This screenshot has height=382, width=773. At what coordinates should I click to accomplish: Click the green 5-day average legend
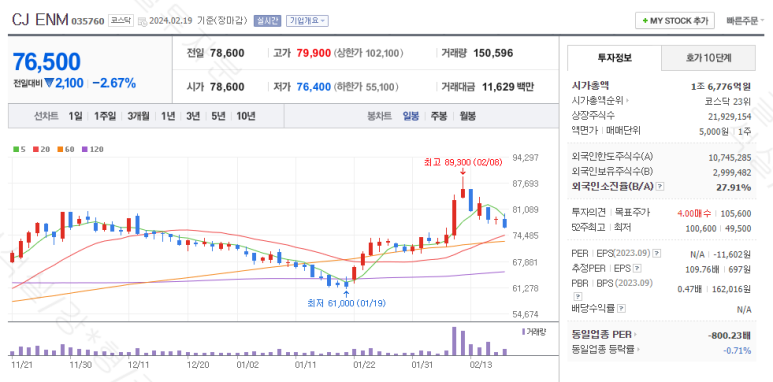[x=19, y=149]
